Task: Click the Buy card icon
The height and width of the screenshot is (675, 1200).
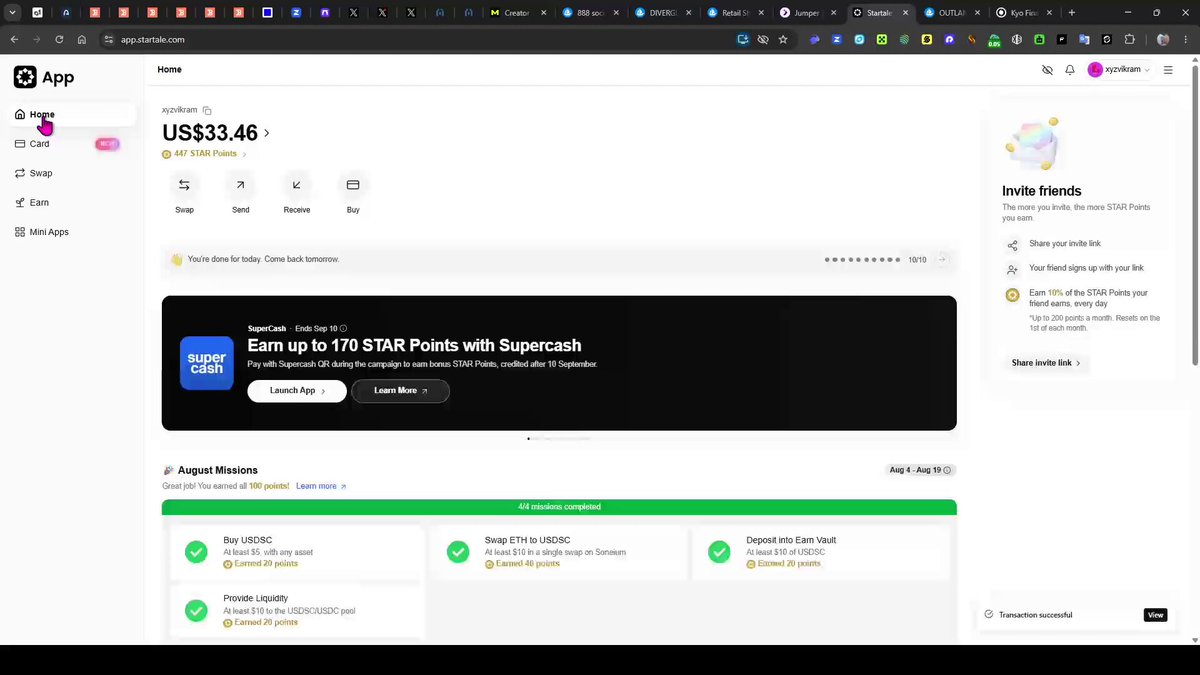Action: pos(353,185)
